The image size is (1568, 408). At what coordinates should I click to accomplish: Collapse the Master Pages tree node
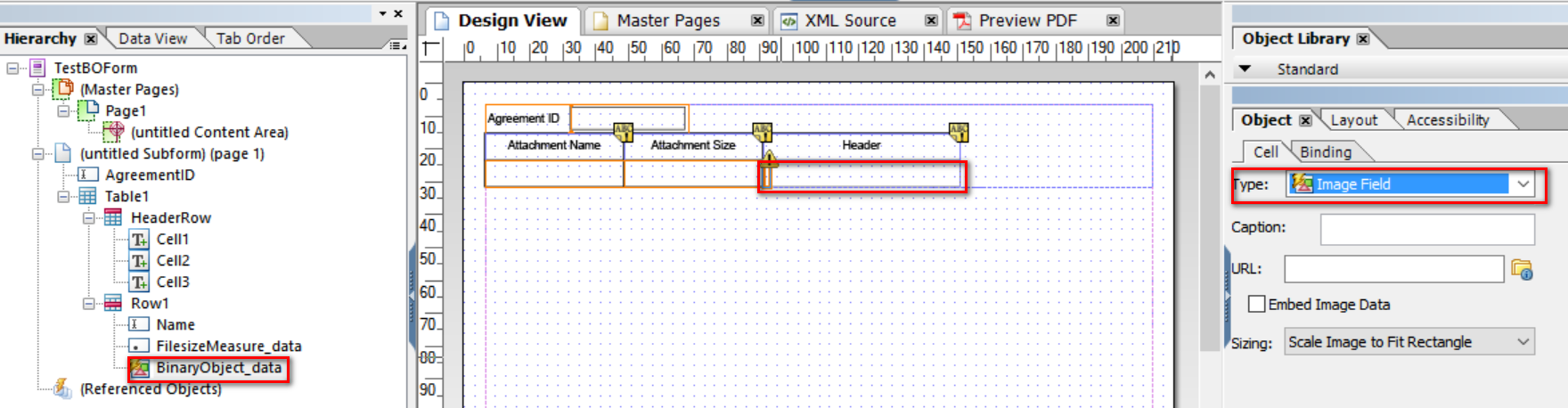38,89
